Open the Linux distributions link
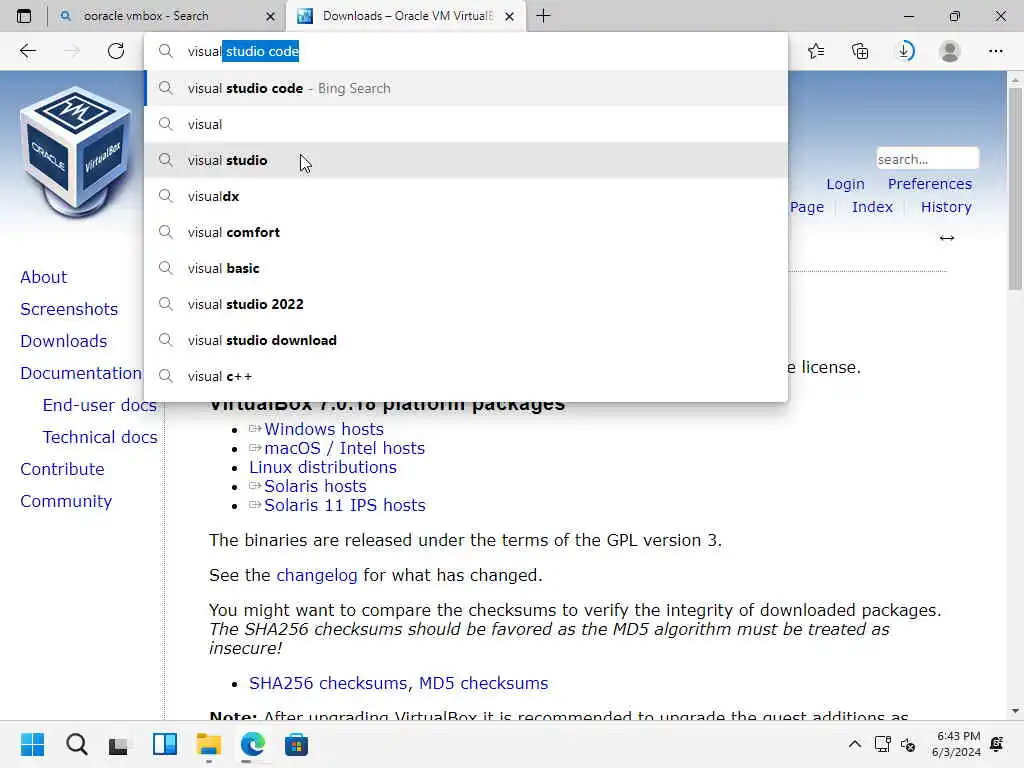 (x=323, y=467)
